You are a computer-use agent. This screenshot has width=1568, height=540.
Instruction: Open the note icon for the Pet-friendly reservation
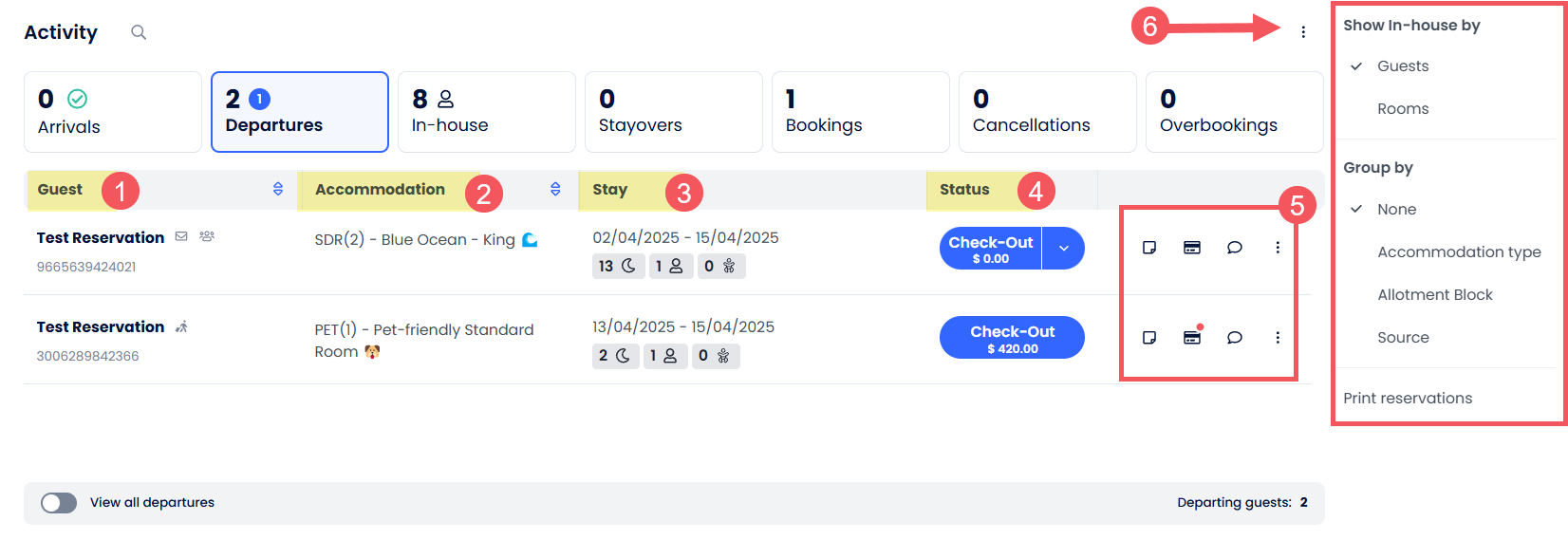point(1148,337)
